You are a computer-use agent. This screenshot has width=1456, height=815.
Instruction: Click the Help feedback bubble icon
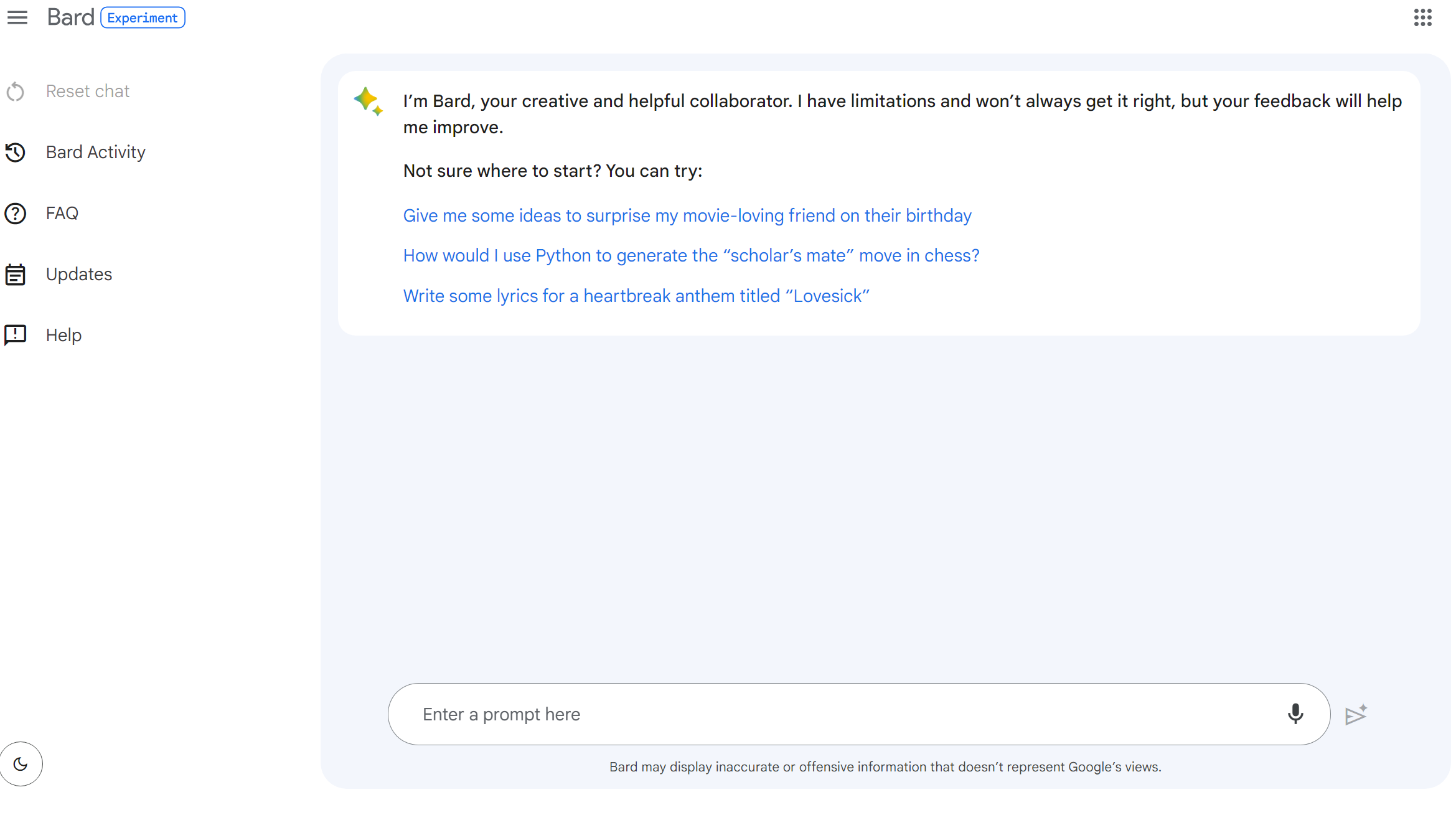16,335
